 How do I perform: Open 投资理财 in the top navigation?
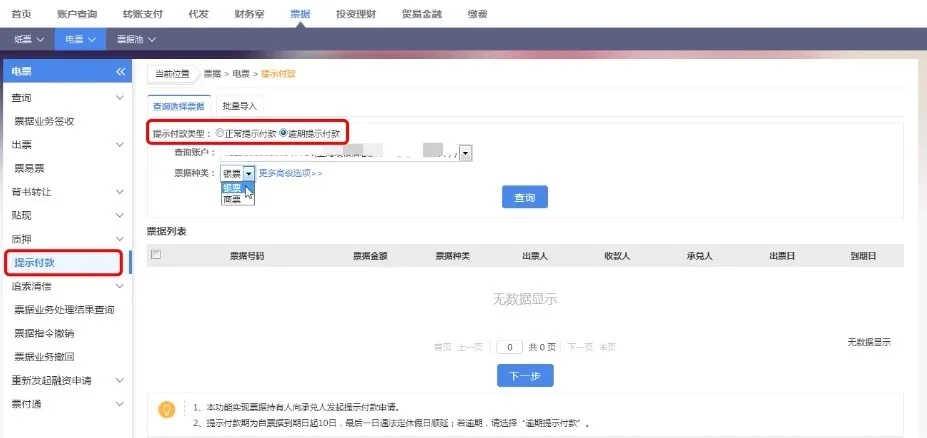[x=356, y=14]
